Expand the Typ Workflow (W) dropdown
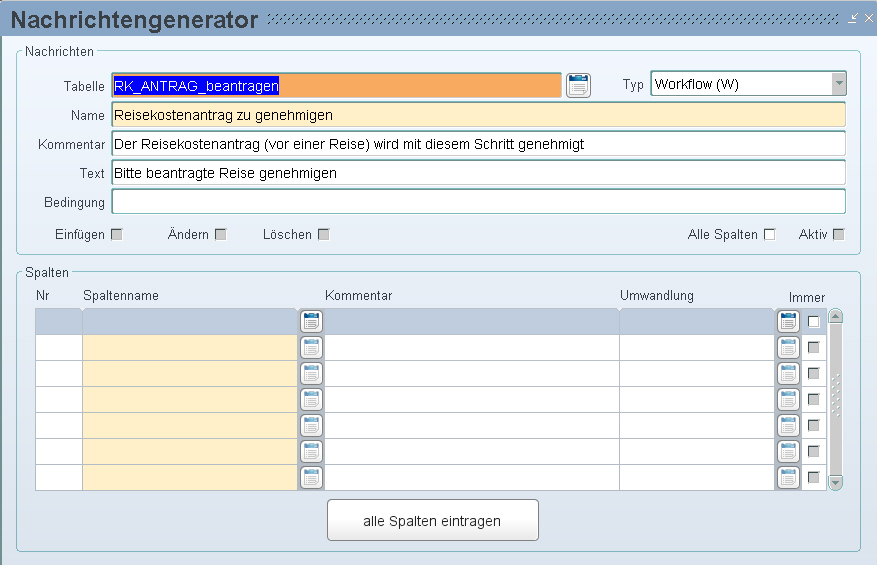 pyautogui.click(x=838, y=84)
